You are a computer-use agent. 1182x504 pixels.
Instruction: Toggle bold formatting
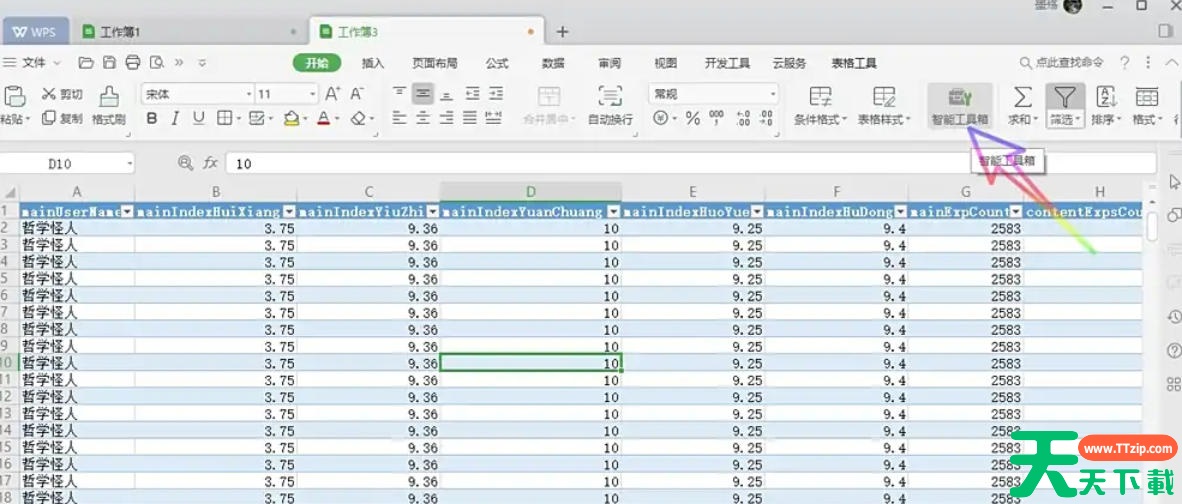tap(152, 119)
